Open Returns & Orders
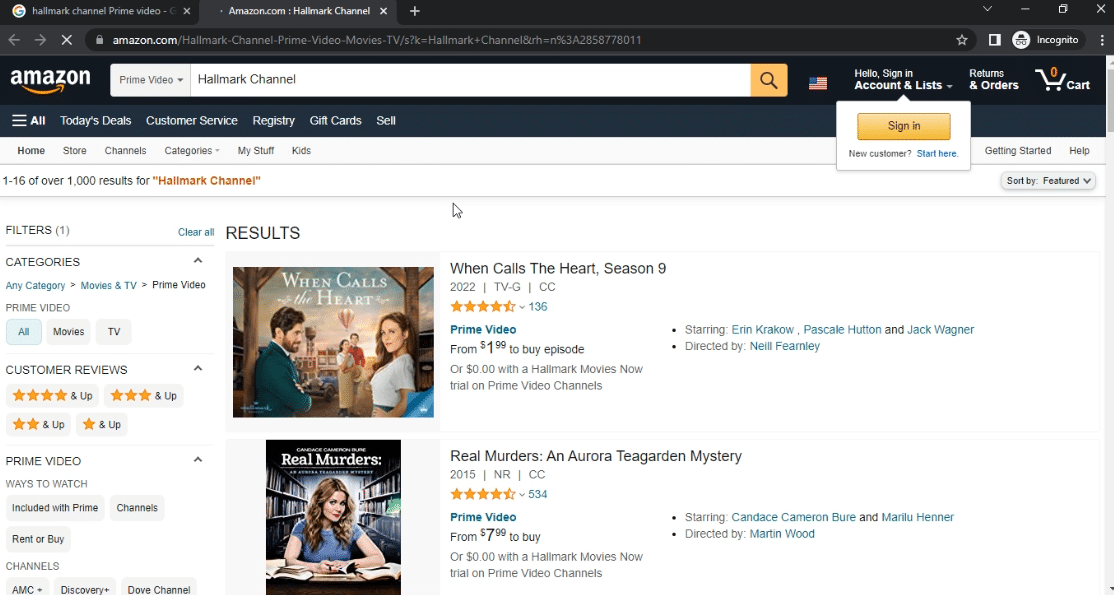This screenshot has height=595, width=1114. click(x=994, y=80)
